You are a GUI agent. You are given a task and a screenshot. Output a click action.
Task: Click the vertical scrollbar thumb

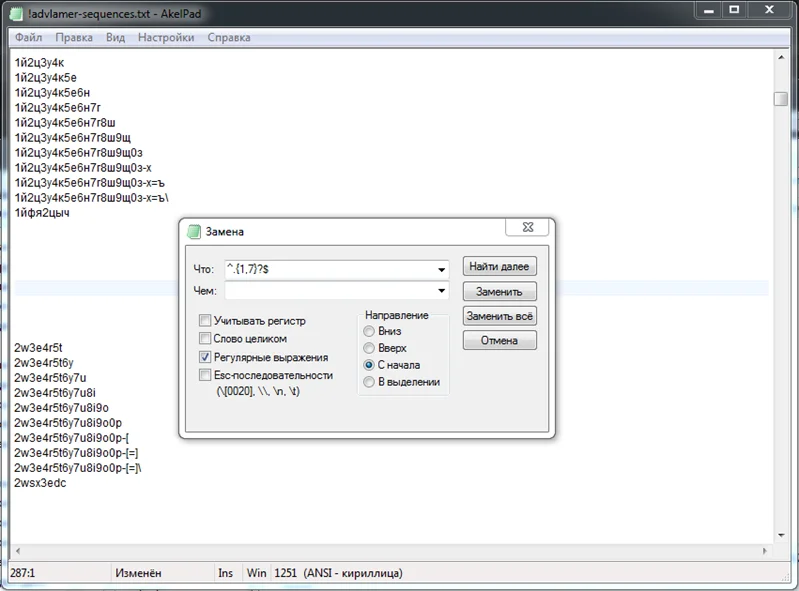tap(780, 99)
